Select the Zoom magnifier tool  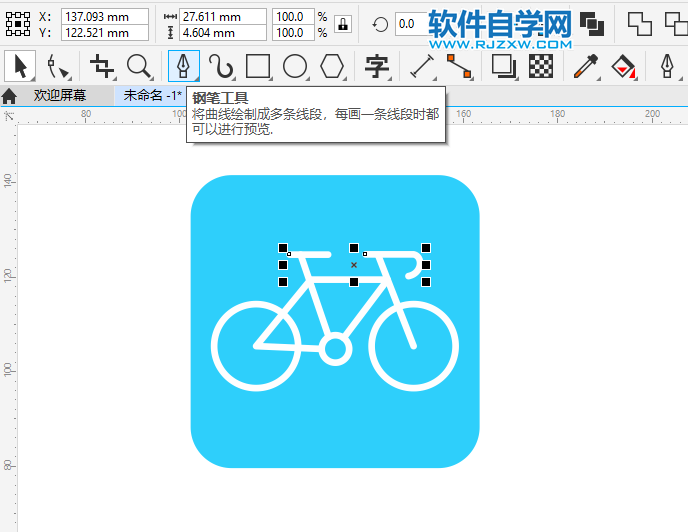coord(139,67)
